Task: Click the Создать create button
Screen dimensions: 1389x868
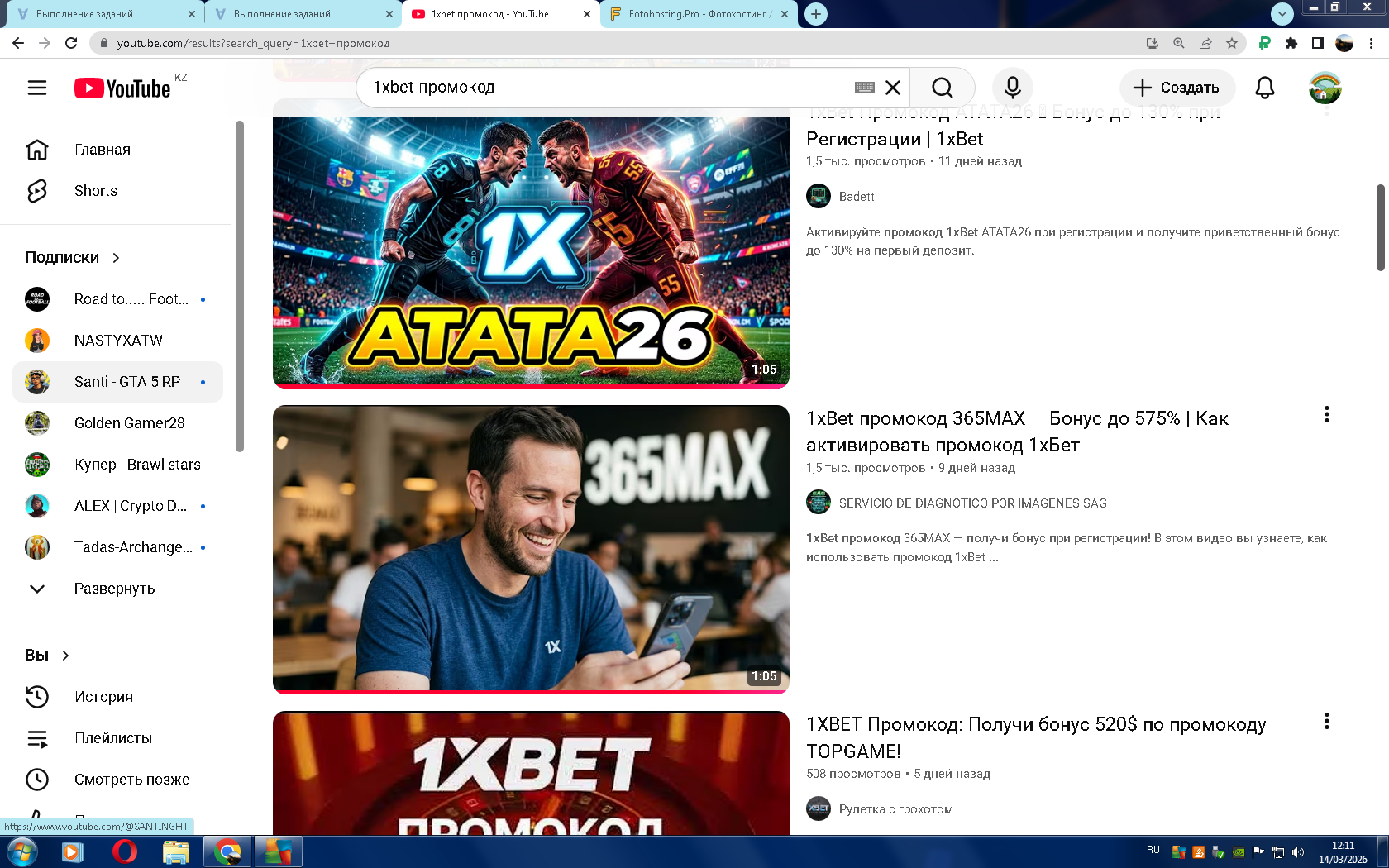Action: [1177, 88]
